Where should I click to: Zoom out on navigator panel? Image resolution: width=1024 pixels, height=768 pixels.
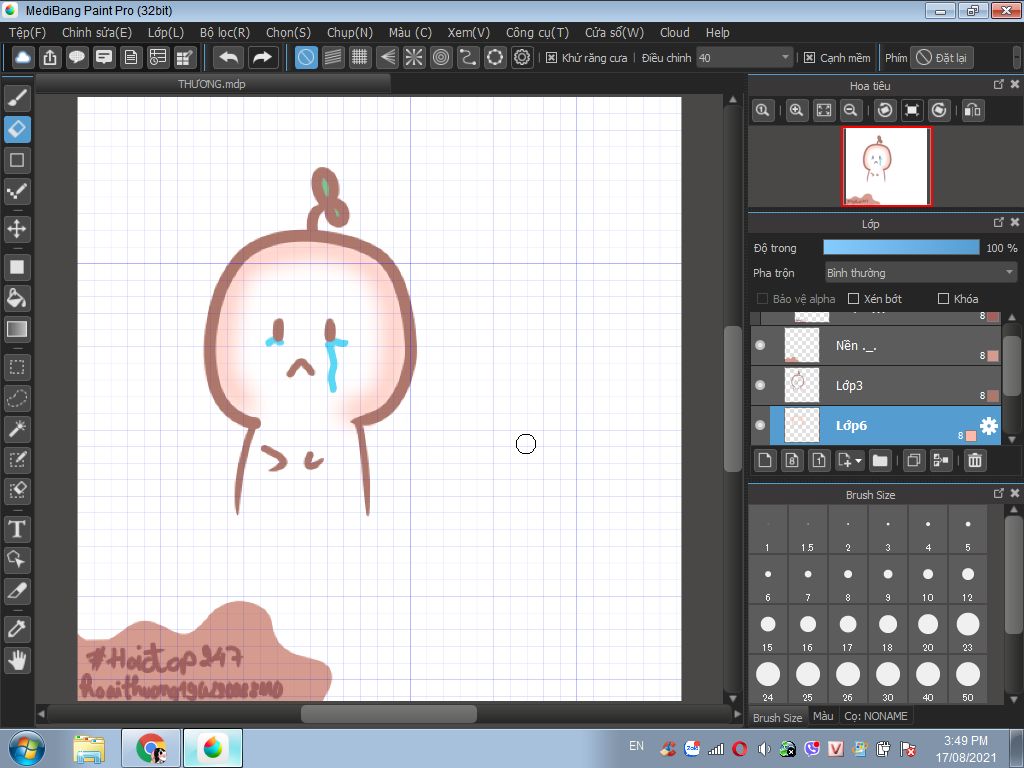850,110
